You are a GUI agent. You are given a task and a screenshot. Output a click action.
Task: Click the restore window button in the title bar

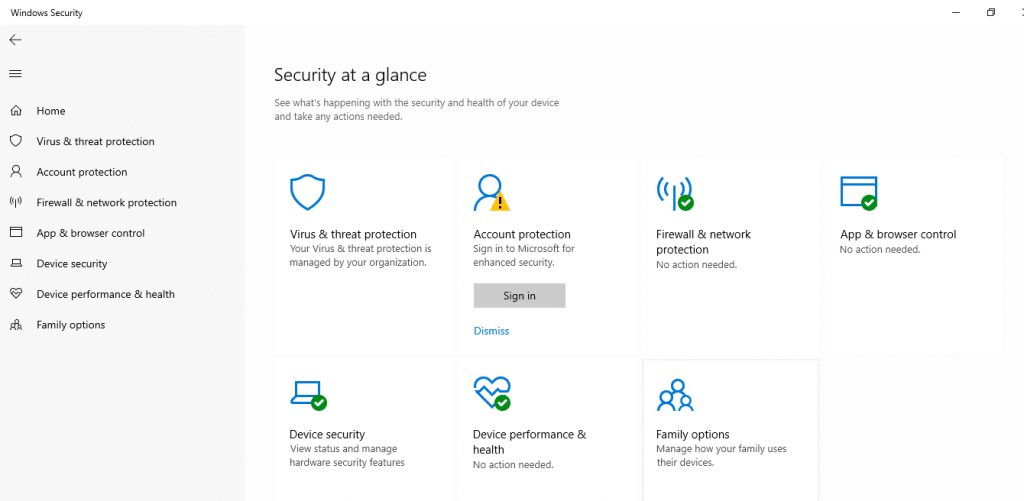(x=991, y=12)
